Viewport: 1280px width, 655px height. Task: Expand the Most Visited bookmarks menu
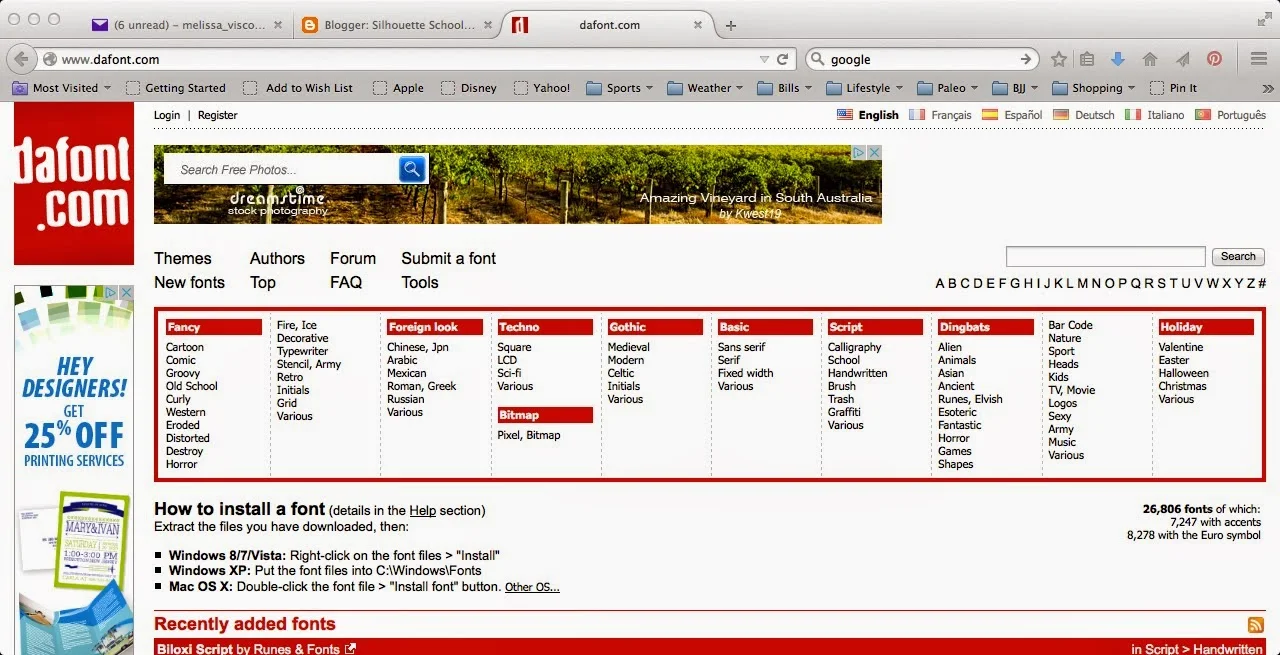coord(62,88)
